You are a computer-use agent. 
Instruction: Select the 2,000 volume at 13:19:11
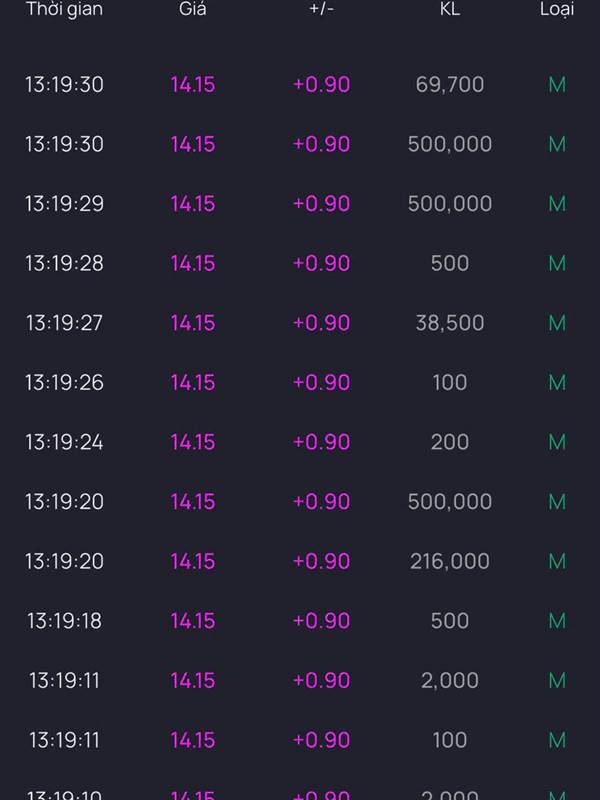click(x=450, y=681)
